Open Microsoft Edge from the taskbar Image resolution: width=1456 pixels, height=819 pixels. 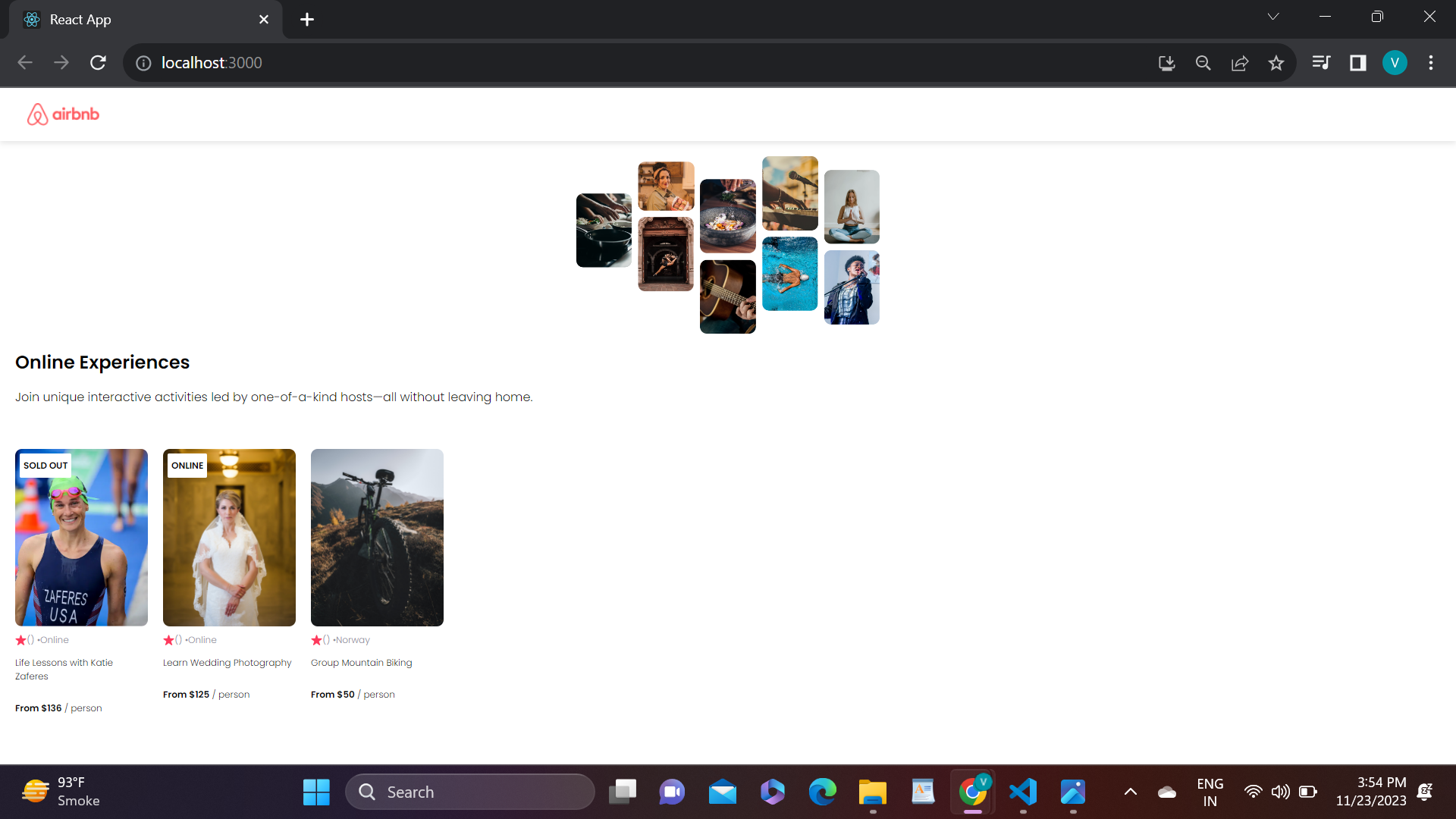coord(823,792)
